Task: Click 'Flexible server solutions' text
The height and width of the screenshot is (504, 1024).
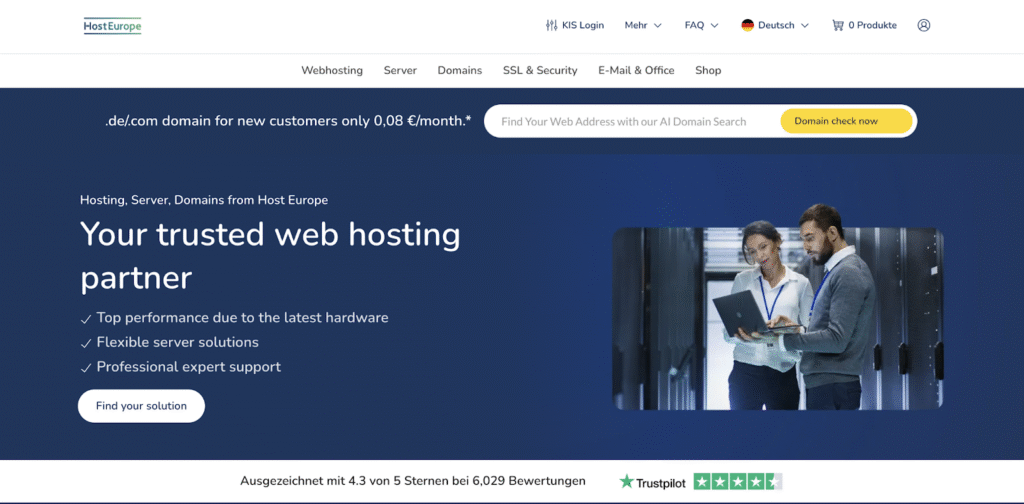Action: point(178,342)
